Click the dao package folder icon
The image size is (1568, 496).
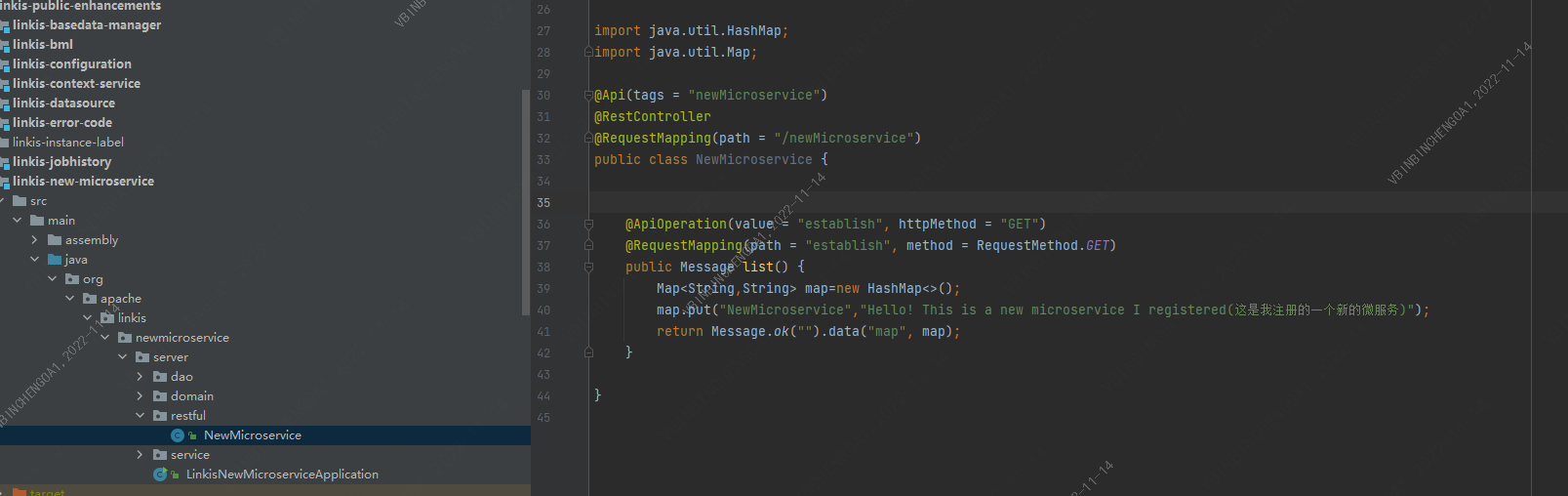[x=160, y=377]
